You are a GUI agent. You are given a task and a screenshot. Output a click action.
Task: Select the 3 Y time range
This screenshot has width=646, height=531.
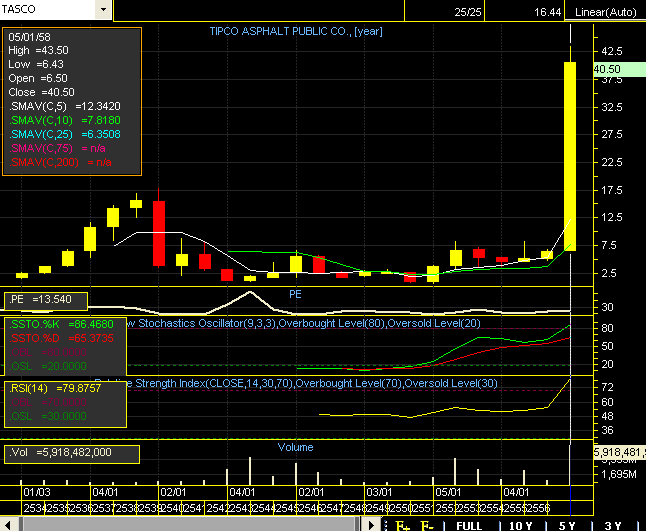pos(613,526)
